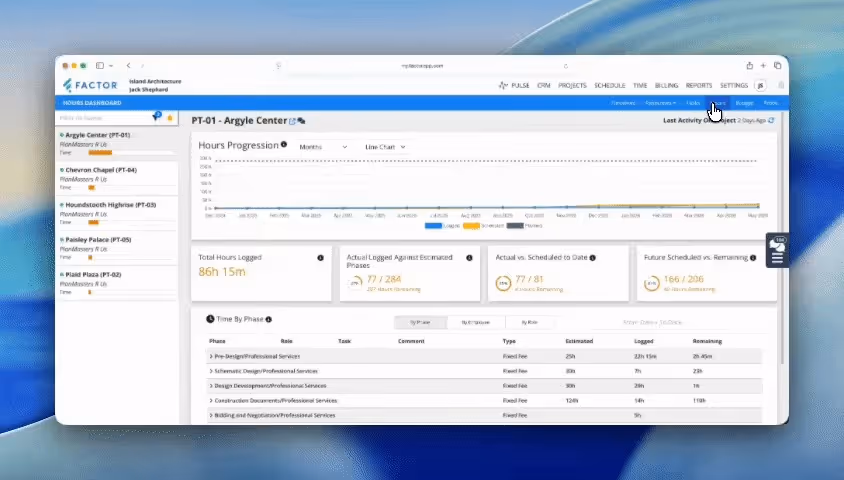This screenshot has width=844, height=480.
Task: Select the Budget tab in blue bar
Action: point(744,103)
